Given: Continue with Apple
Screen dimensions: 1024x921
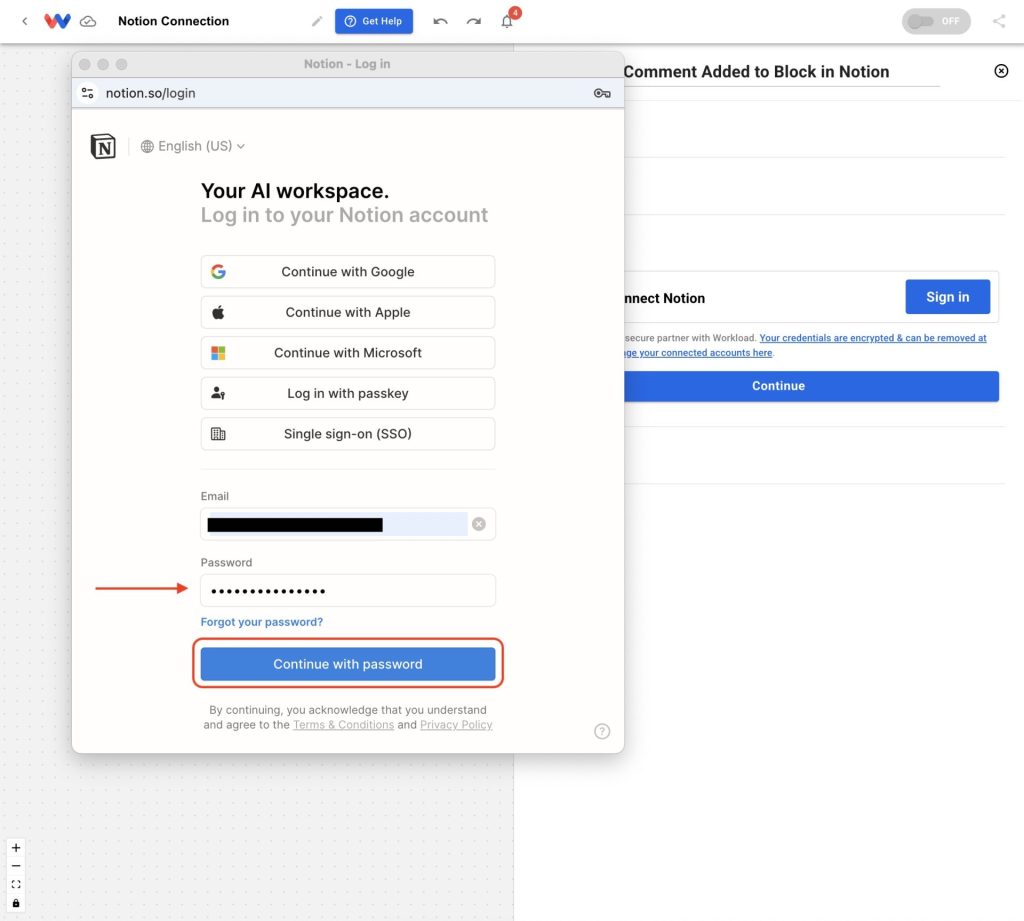Looking at the screenshot, I should pyautogui.click(x=347, y=312).
